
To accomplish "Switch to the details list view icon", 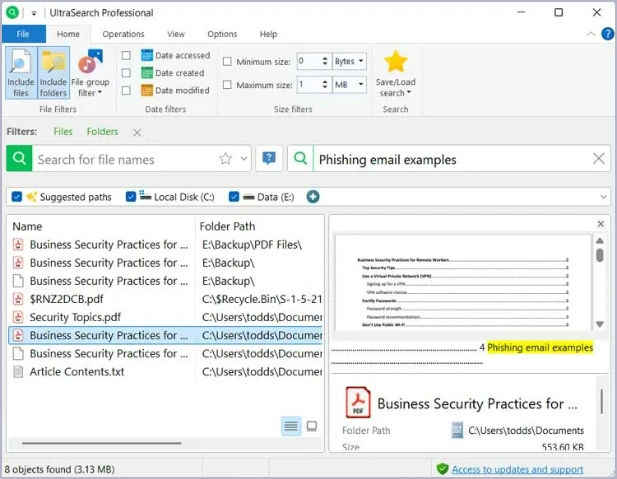I will click(x=291, y=426).
